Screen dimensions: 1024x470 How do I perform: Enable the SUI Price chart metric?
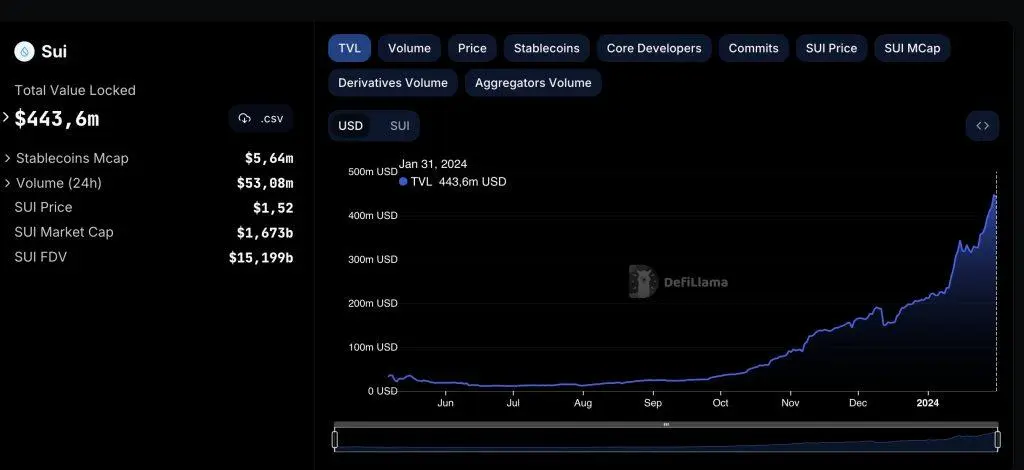pos(831,48)
